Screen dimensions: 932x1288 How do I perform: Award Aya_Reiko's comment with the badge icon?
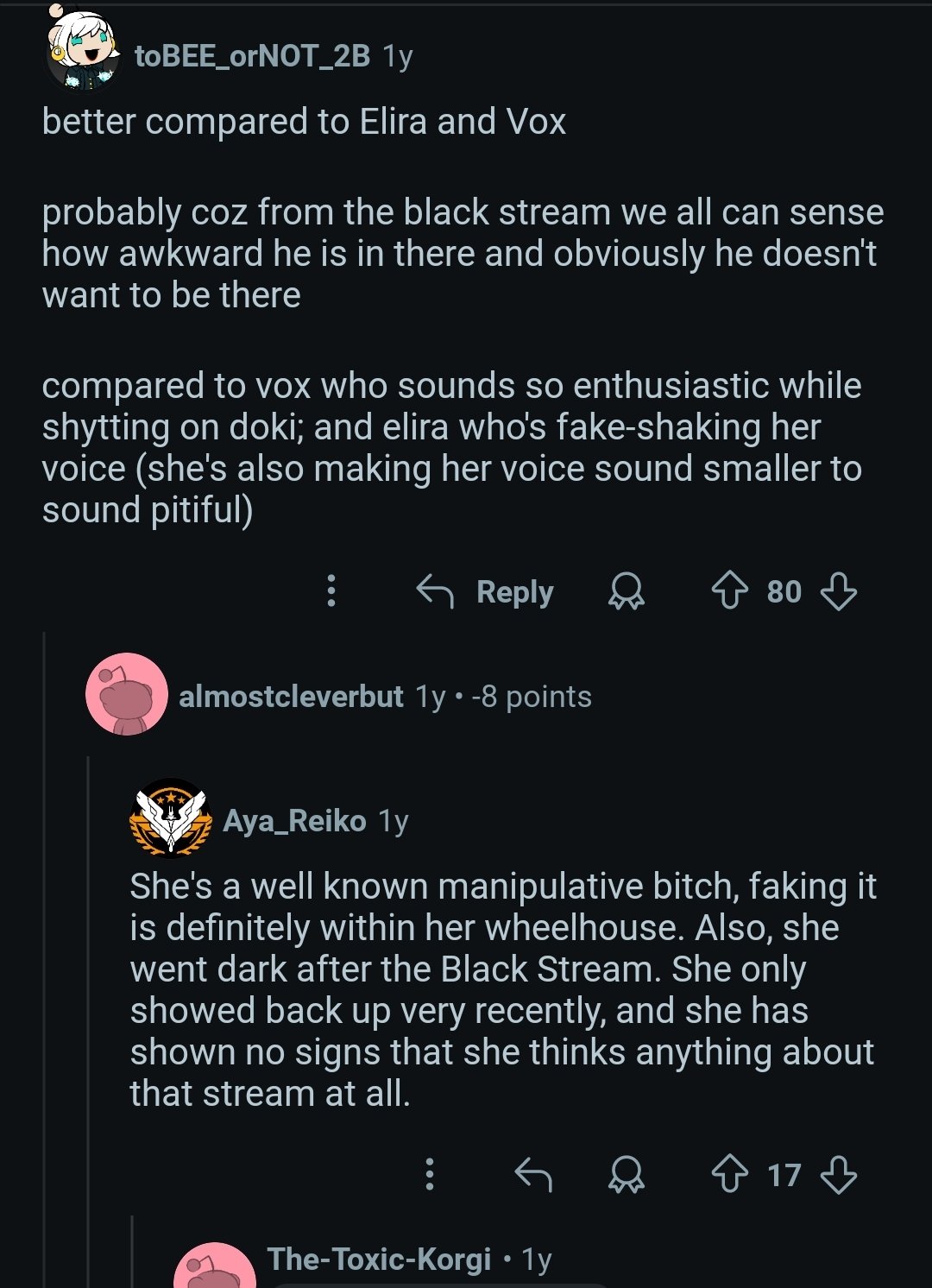tap(627, 1174)
